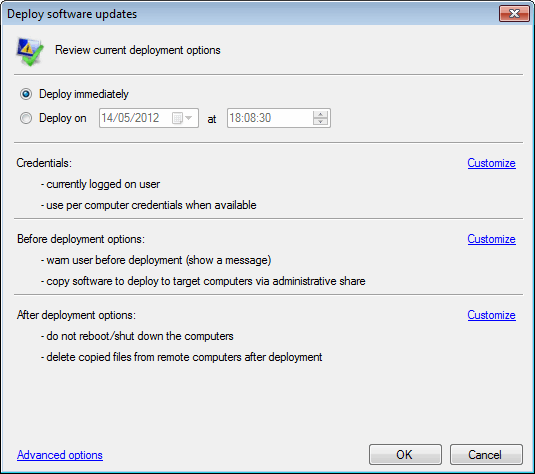The height and width of the screenshot is (474, 535).
Task: Click the Deploy immediately label text
Action: (84, 94)
